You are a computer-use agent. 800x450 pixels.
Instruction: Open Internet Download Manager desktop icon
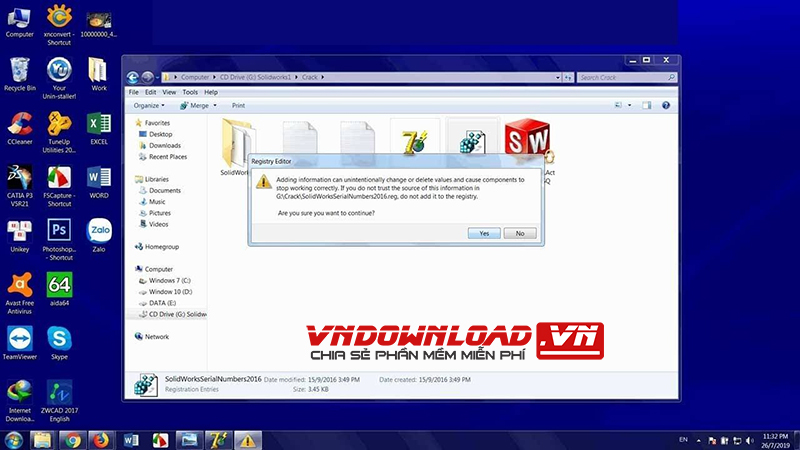20,401
